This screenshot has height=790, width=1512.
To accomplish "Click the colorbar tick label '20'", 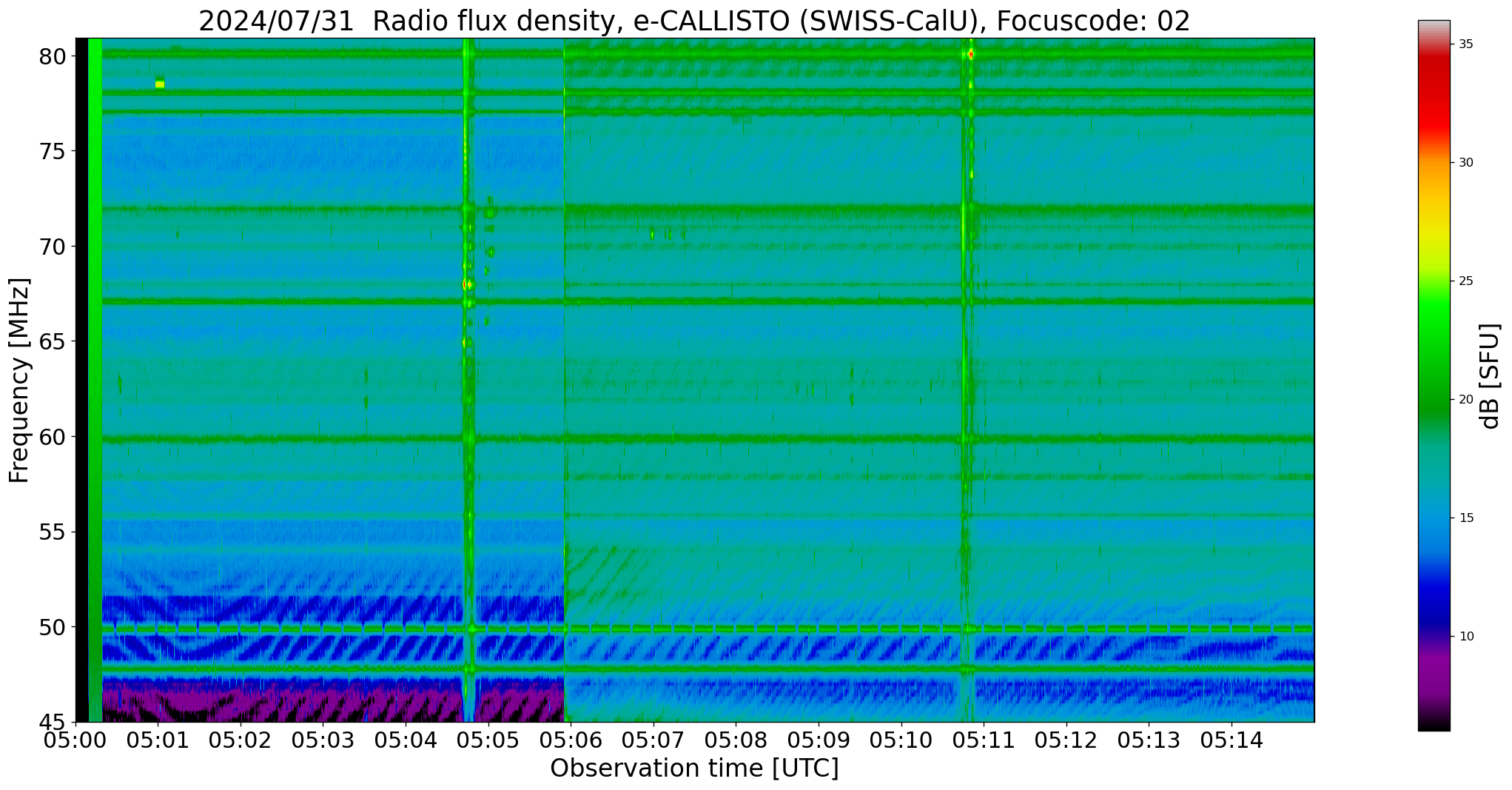I will click(x=1465, y=400).
